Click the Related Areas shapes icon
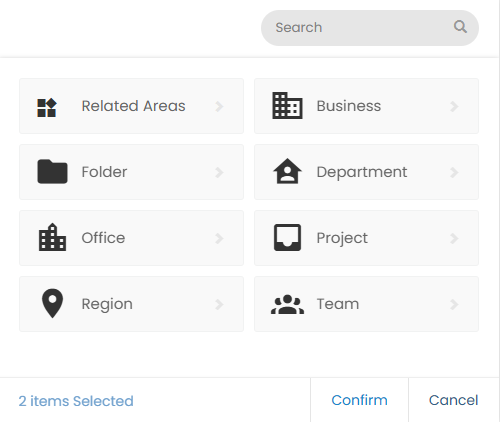The image size is (500, 422). (47, 108)
